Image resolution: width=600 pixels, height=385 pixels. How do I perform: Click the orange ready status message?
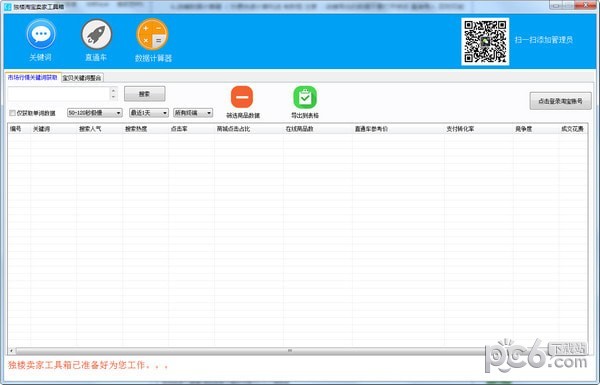point(88,365)
